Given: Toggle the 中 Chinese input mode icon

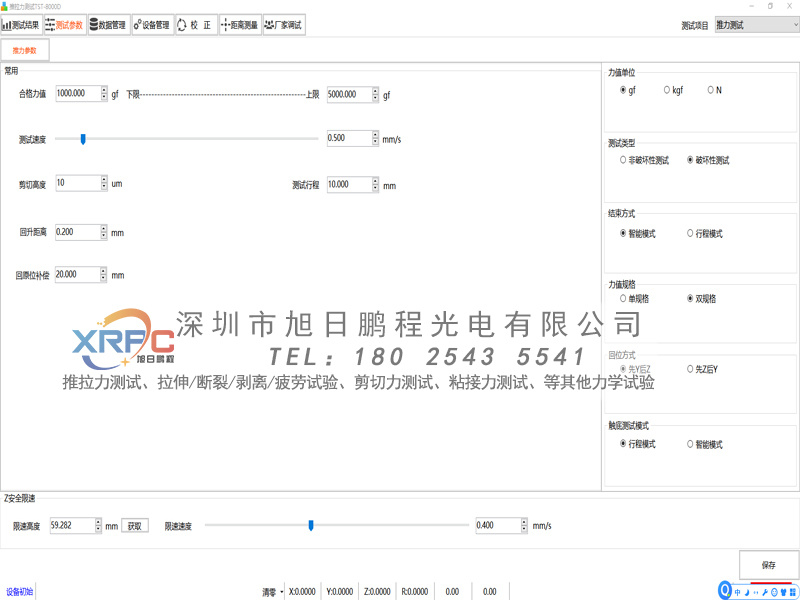Looking at the screenshot, I should pos(738,592).
